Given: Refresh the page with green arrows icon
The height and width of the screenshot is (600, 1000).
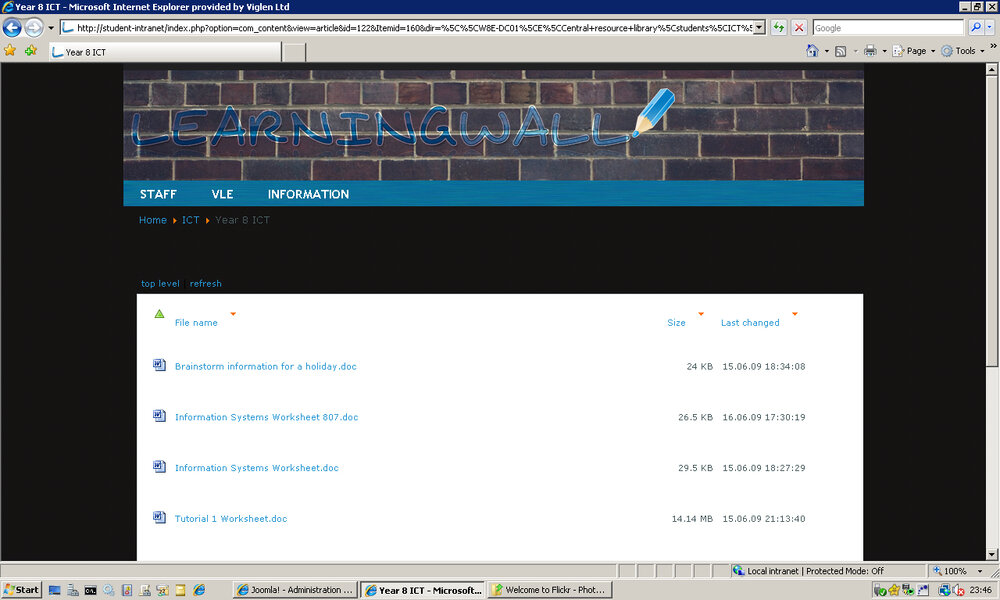Looking at the screenshot, I should [779, 28].
